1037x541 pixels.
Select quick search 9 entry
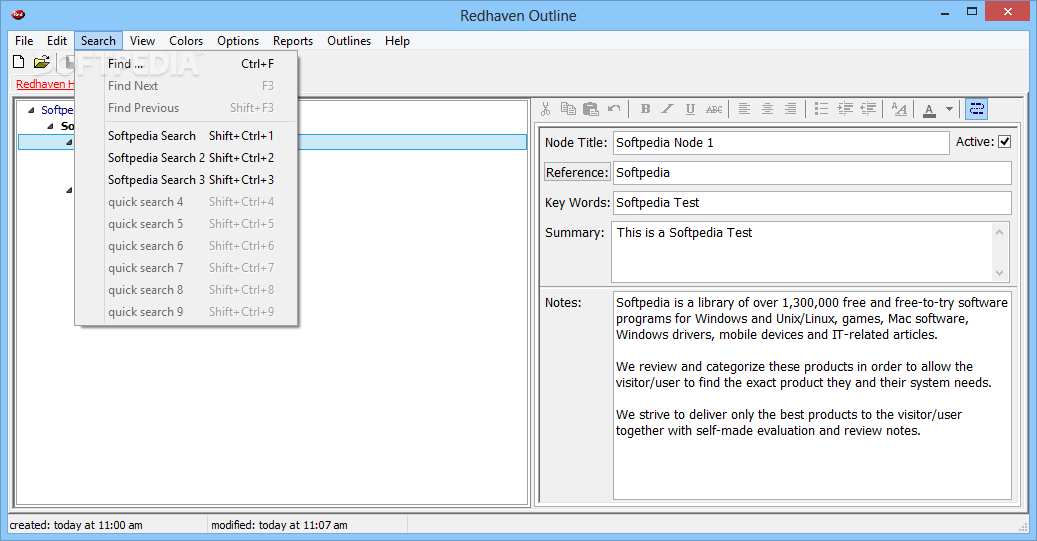coord(187,312)
